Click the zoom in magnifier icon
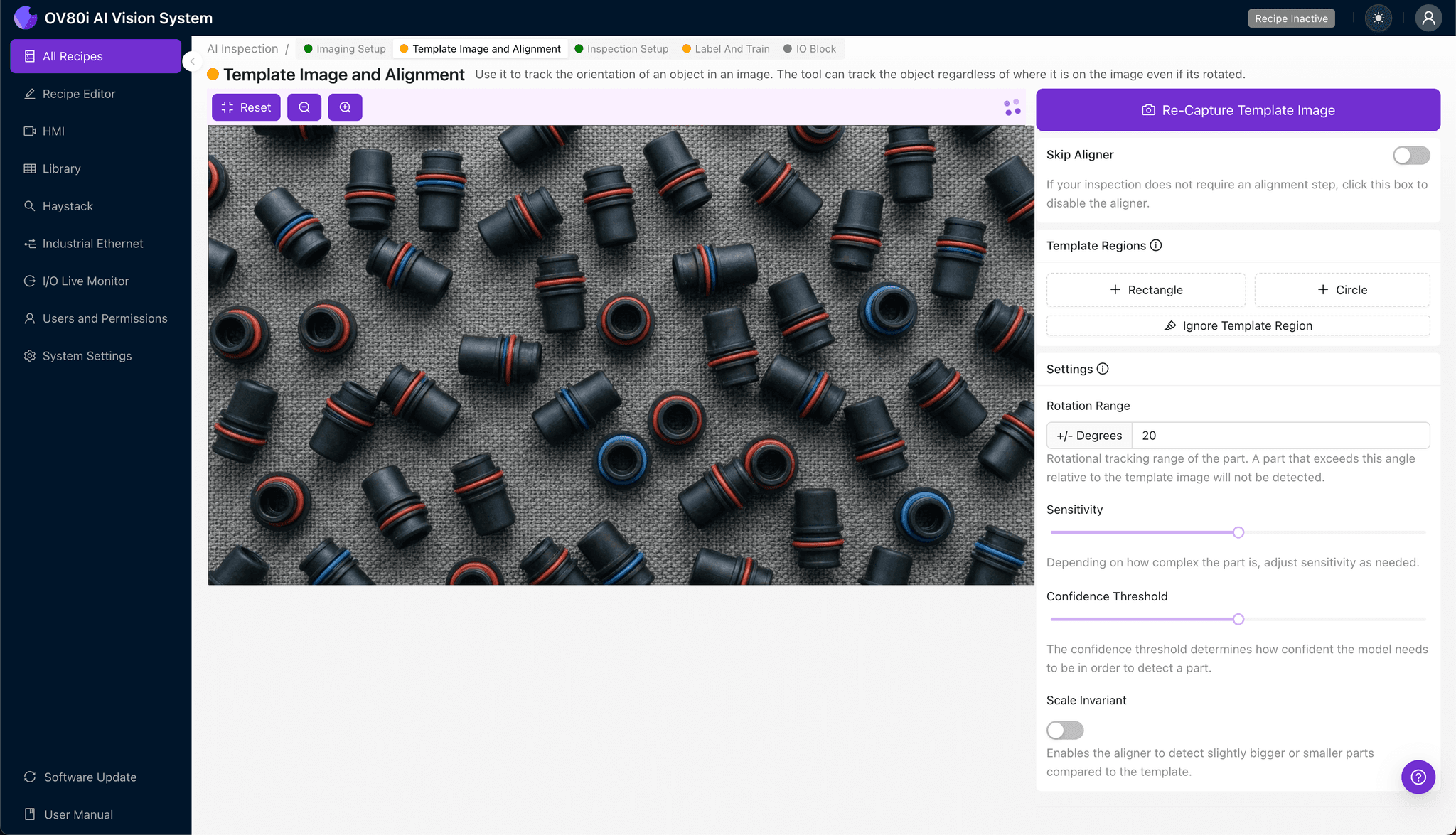Screen dimensions: 1456x835 click(345, 107)
